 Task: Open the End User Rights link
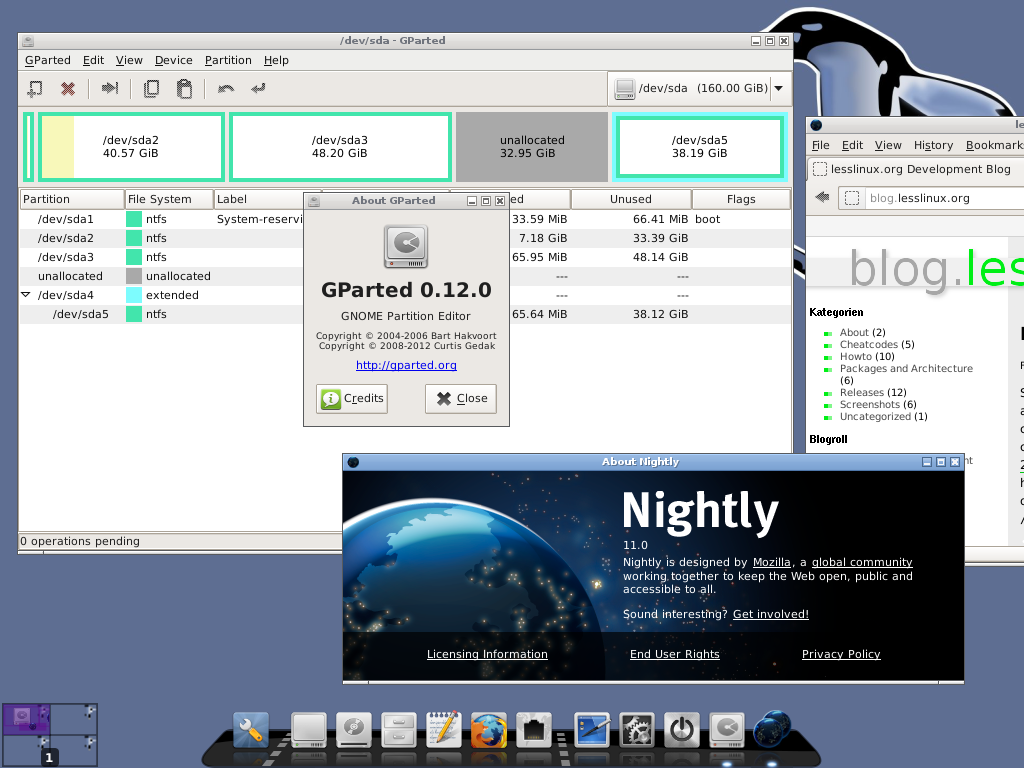(675, 654)
